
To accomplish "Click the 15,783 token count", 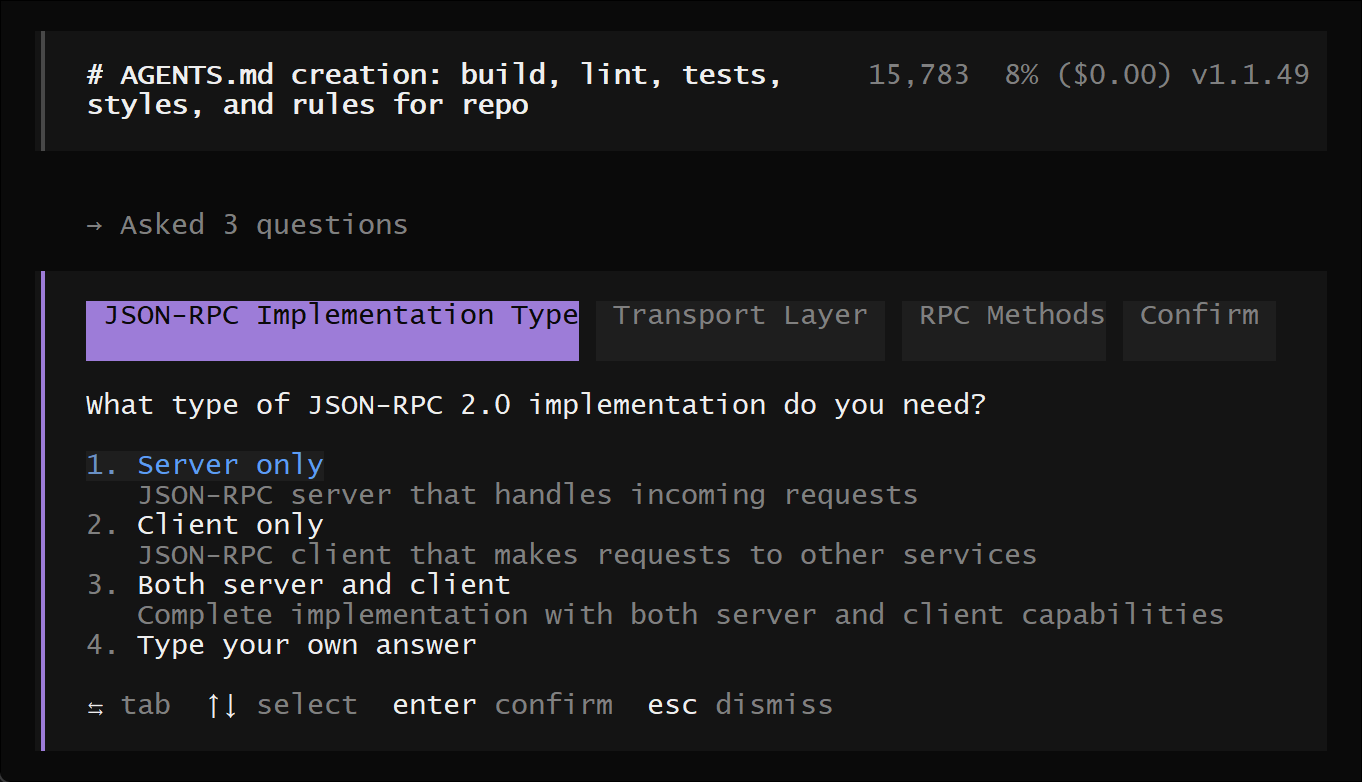I will click(x=918, y=75).
